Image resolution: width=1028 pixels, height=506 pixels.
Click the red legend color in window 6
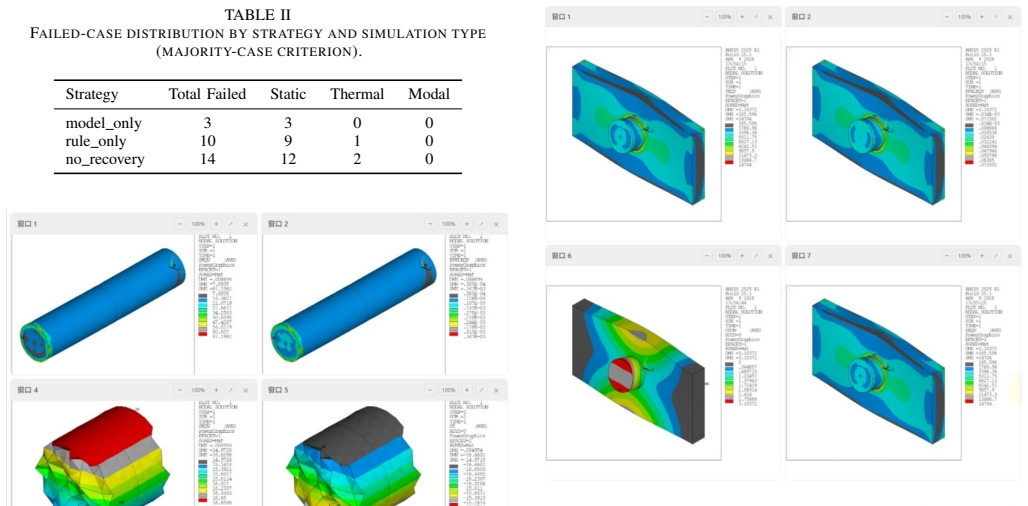click(730, 400)
